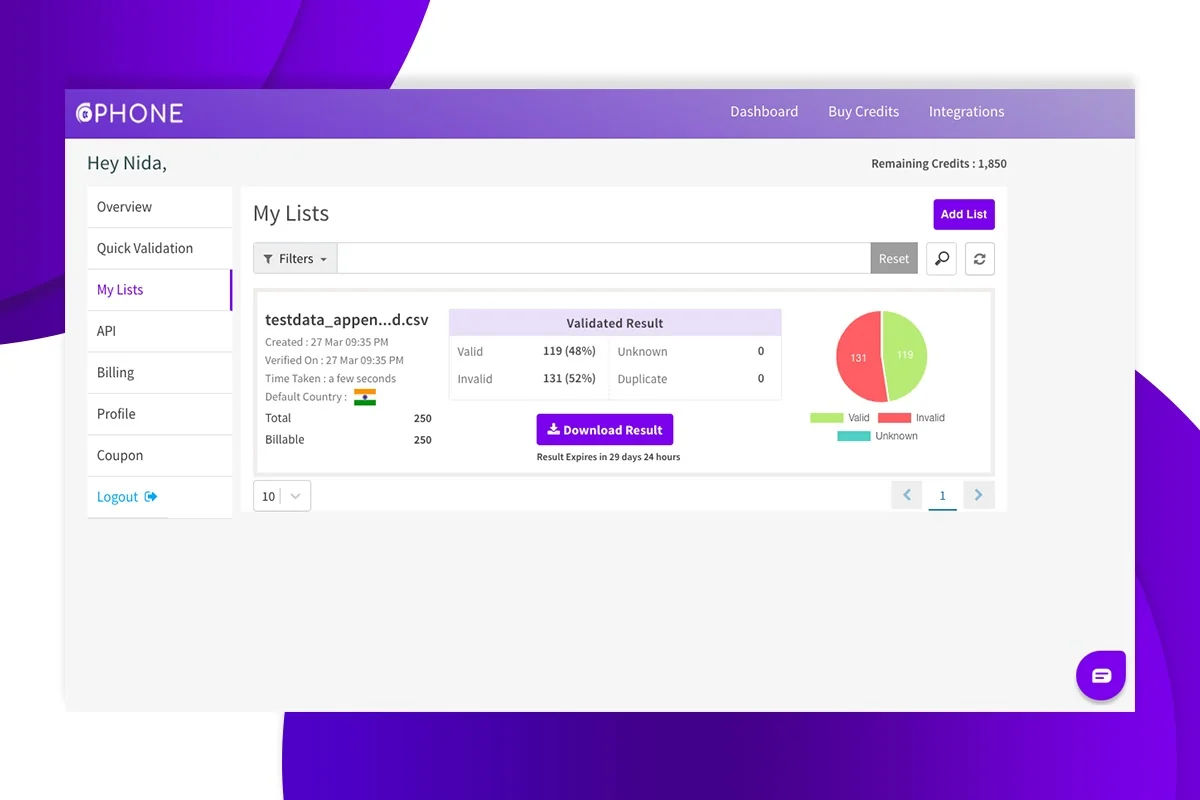Click the list search input field
Image resolution: width=1200 pixels, height=800 pixels.
[604, 258]
